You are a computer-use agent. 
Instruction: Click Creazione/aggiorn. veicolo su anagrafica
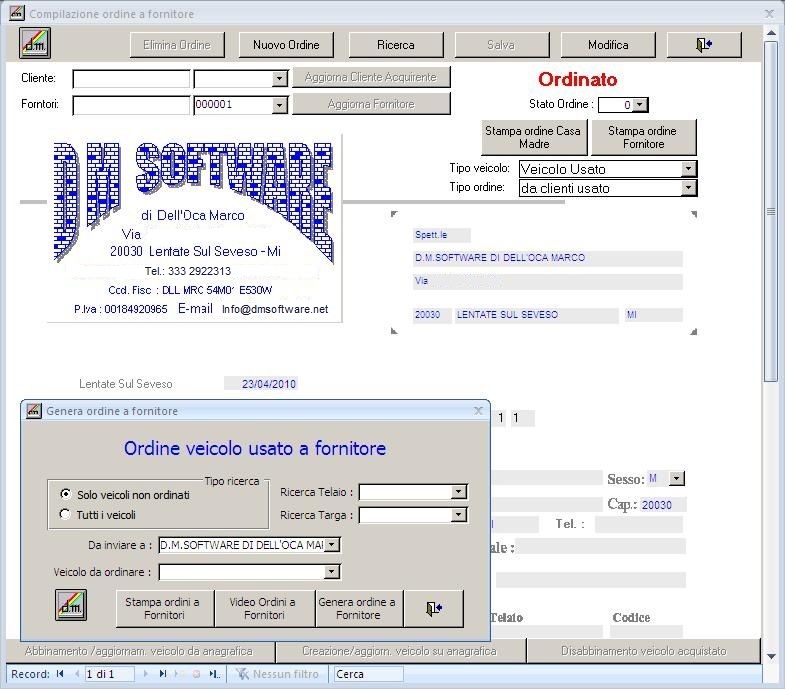click(400, 651)
